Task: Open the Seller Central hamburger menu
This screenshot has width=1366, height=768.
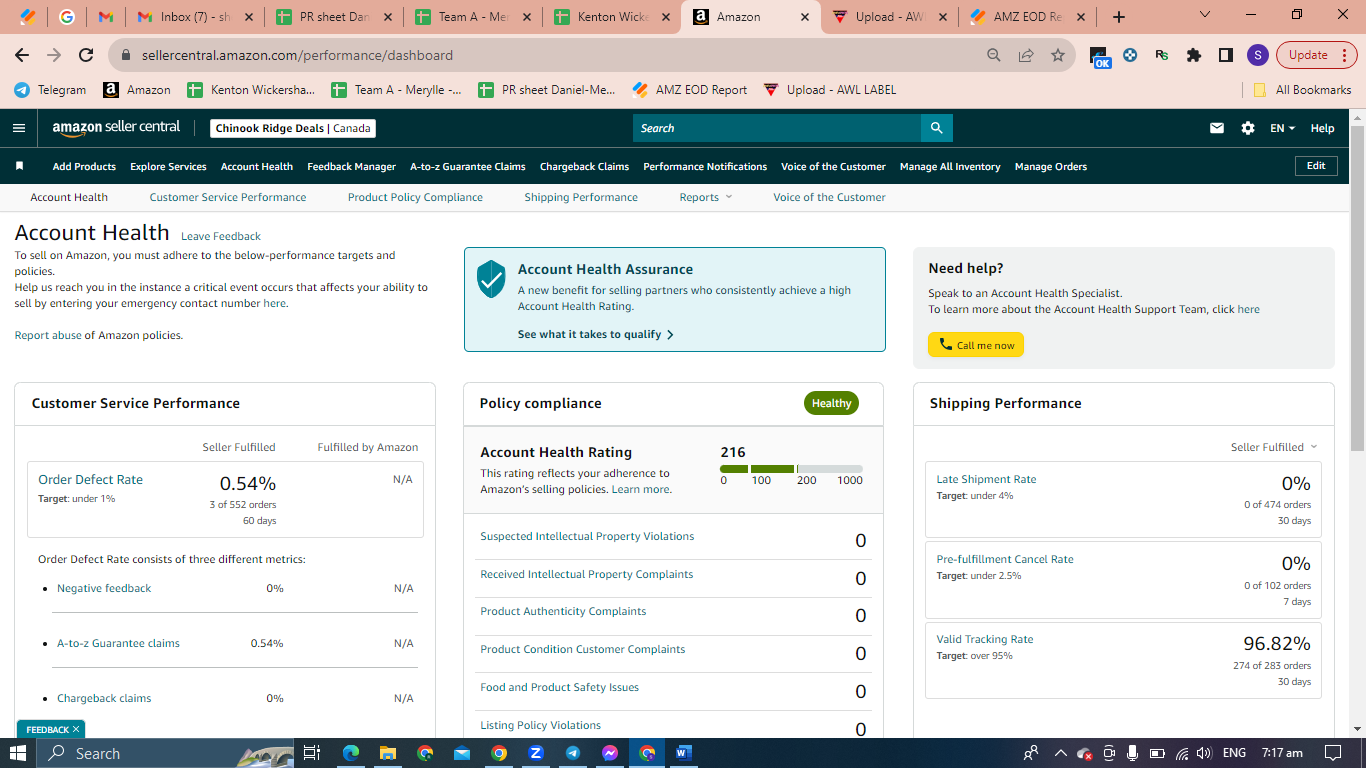Action: 18,128
